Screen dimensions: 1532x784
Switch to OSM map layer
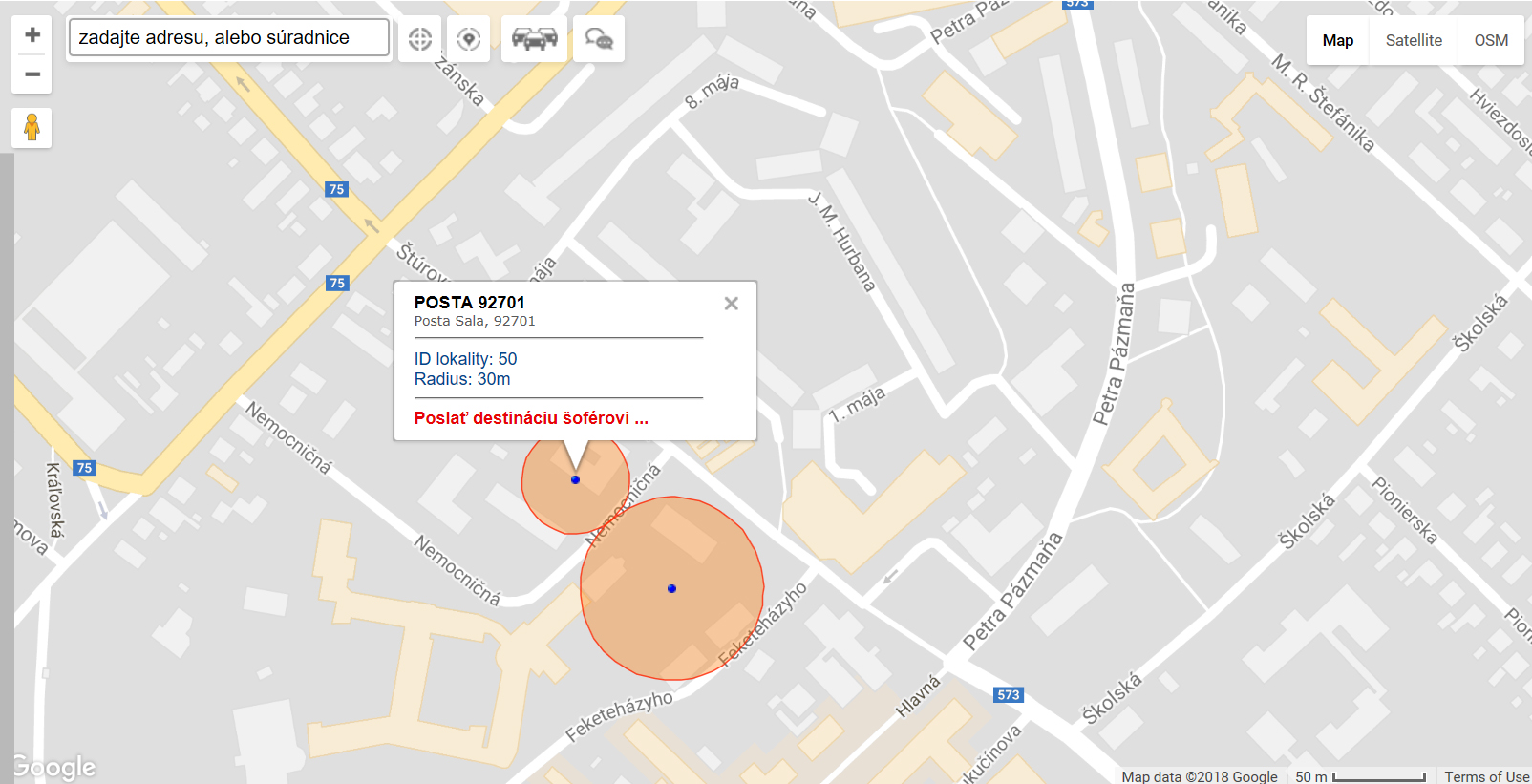click(x=1491, y=40)
